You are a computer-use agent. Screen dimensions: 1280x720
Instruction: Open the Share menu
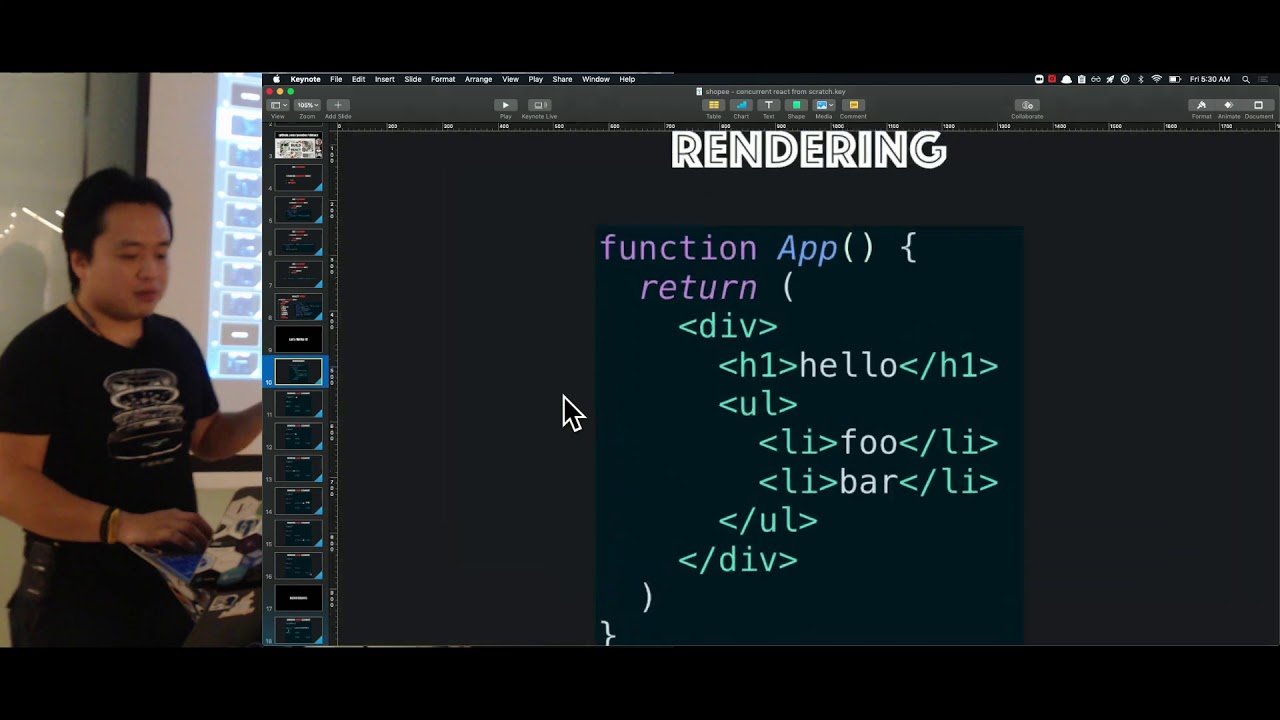coord(563,79)
